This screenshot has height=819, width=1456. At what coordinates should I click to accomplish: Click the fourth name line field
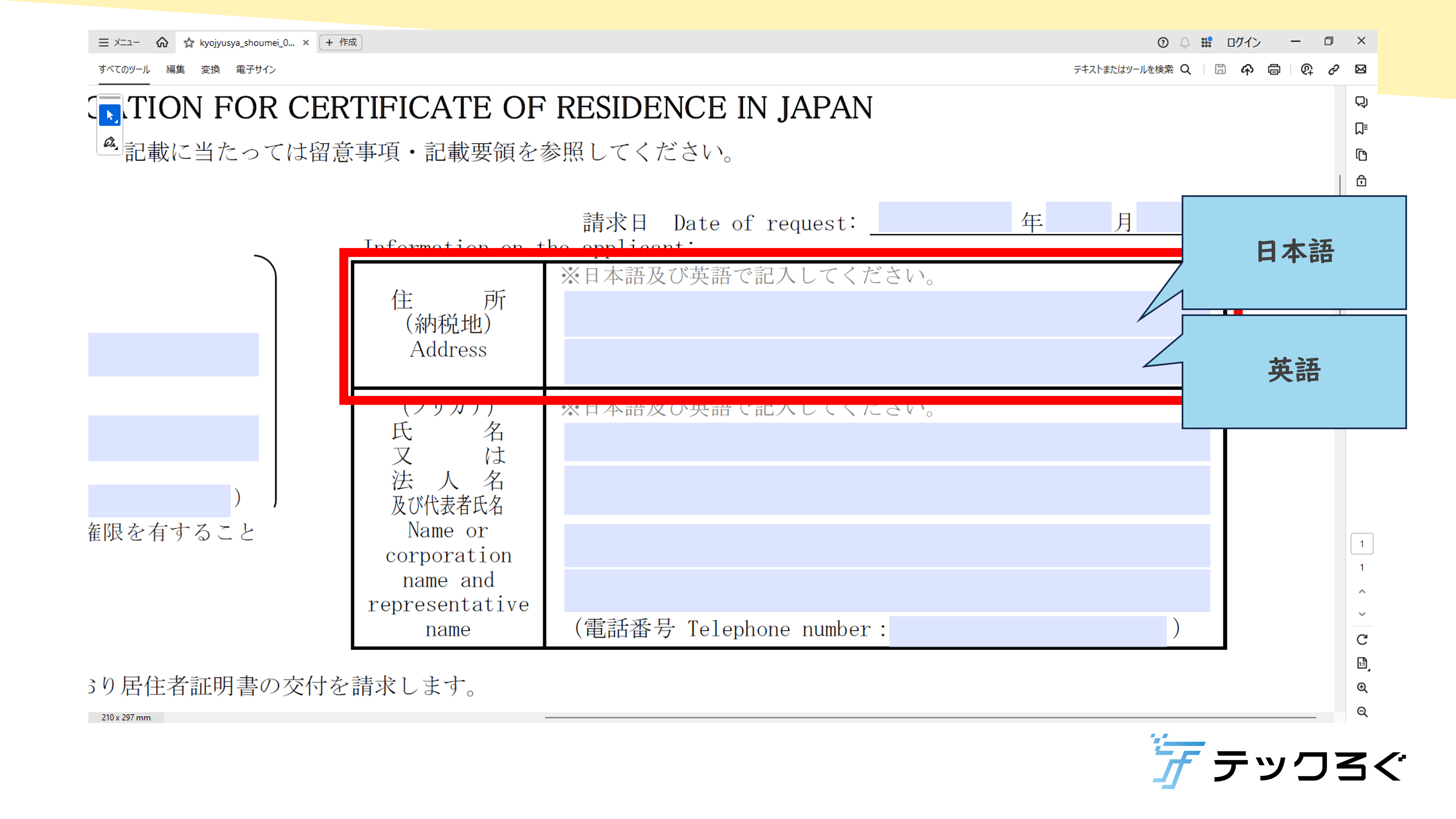tap(887, 590)
